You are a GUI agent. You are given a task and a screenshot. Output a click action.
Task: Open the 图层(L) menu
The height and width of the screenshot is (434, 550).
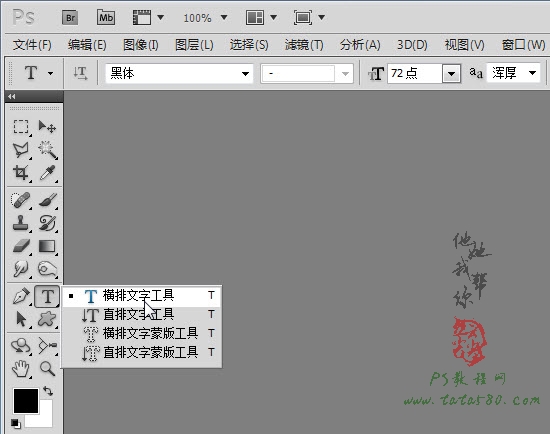pyautogui.click(x=194, y=45)
